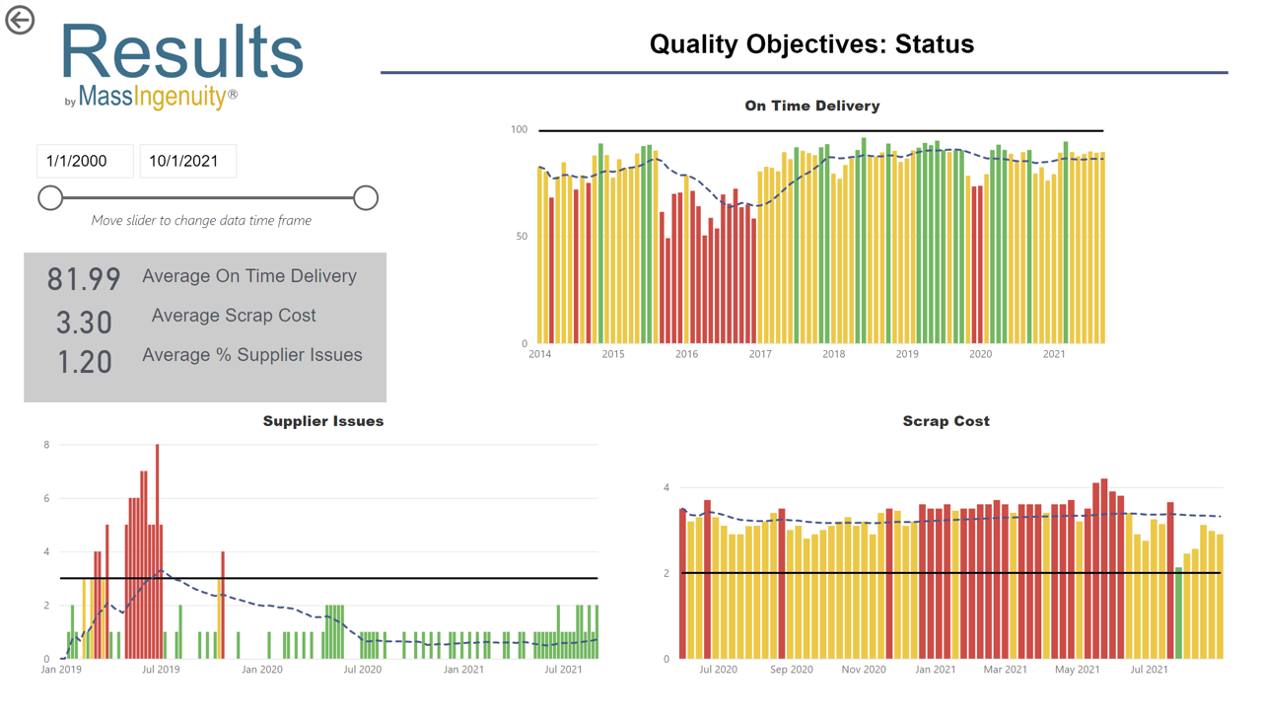This screenshot has height=720, width=1262.
Task: Click the circular back arrow icon
Action: coord(18,19)
